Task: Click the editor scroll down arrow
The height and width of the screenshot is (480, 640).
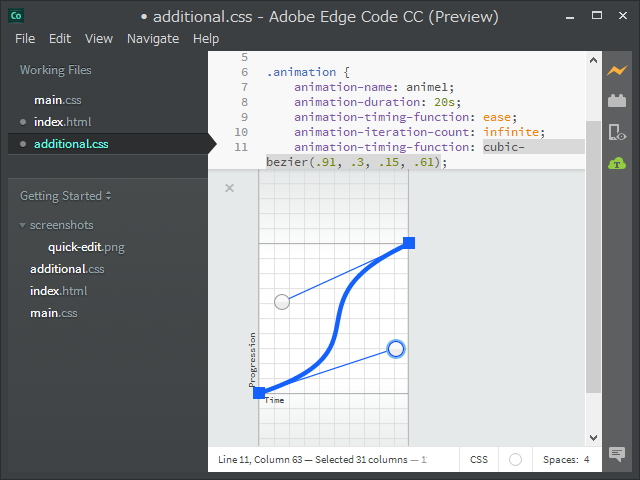Action: tap(593, 438)
